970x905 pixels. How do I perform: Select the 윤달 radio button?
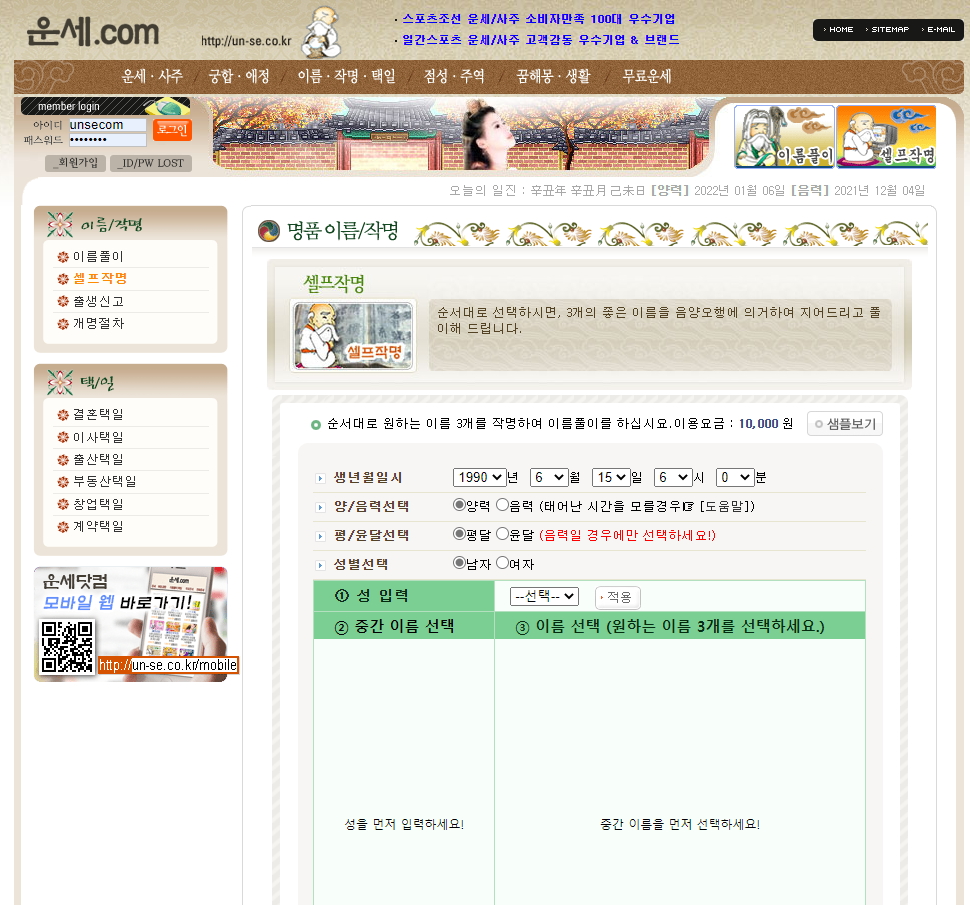pyautogui.click(x=502, y=534)
